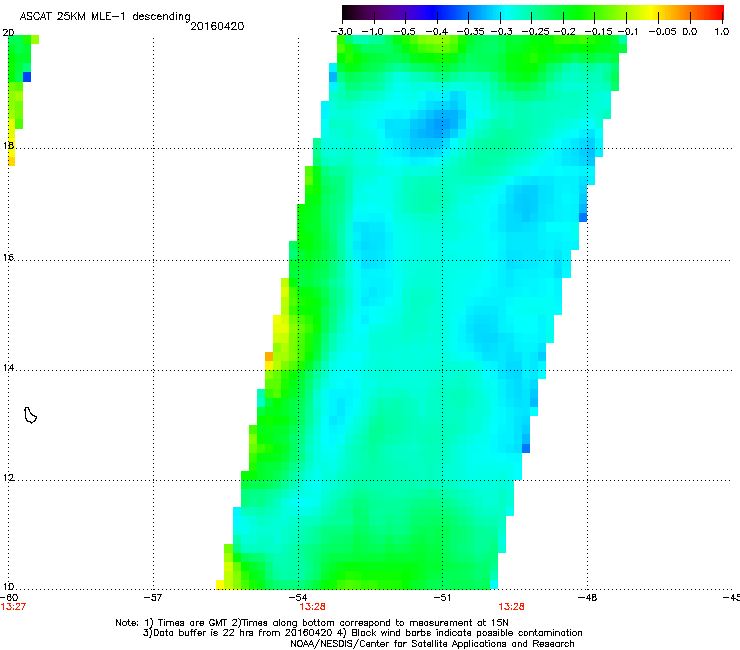Click the "0.0" color scale label
740x650 pixels.
[690, 32]
